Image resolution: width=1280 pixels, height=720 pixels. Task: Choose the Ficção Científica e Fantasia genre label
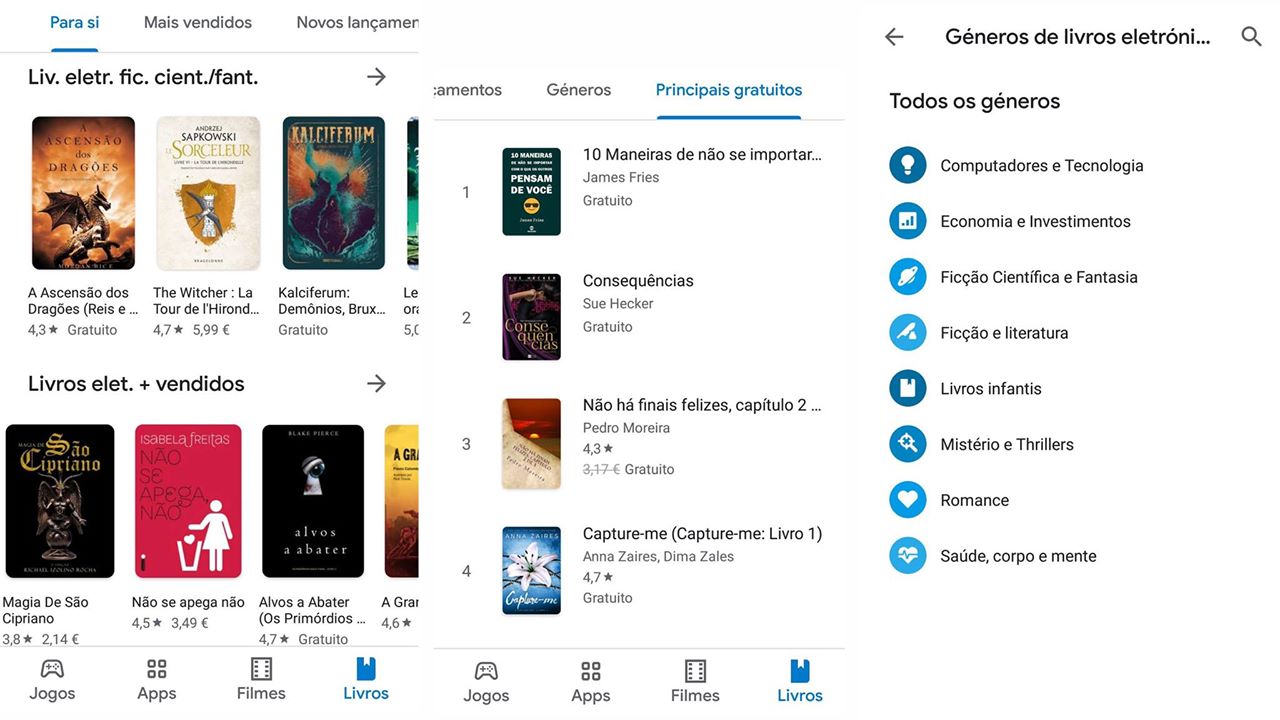point(1039,278)
